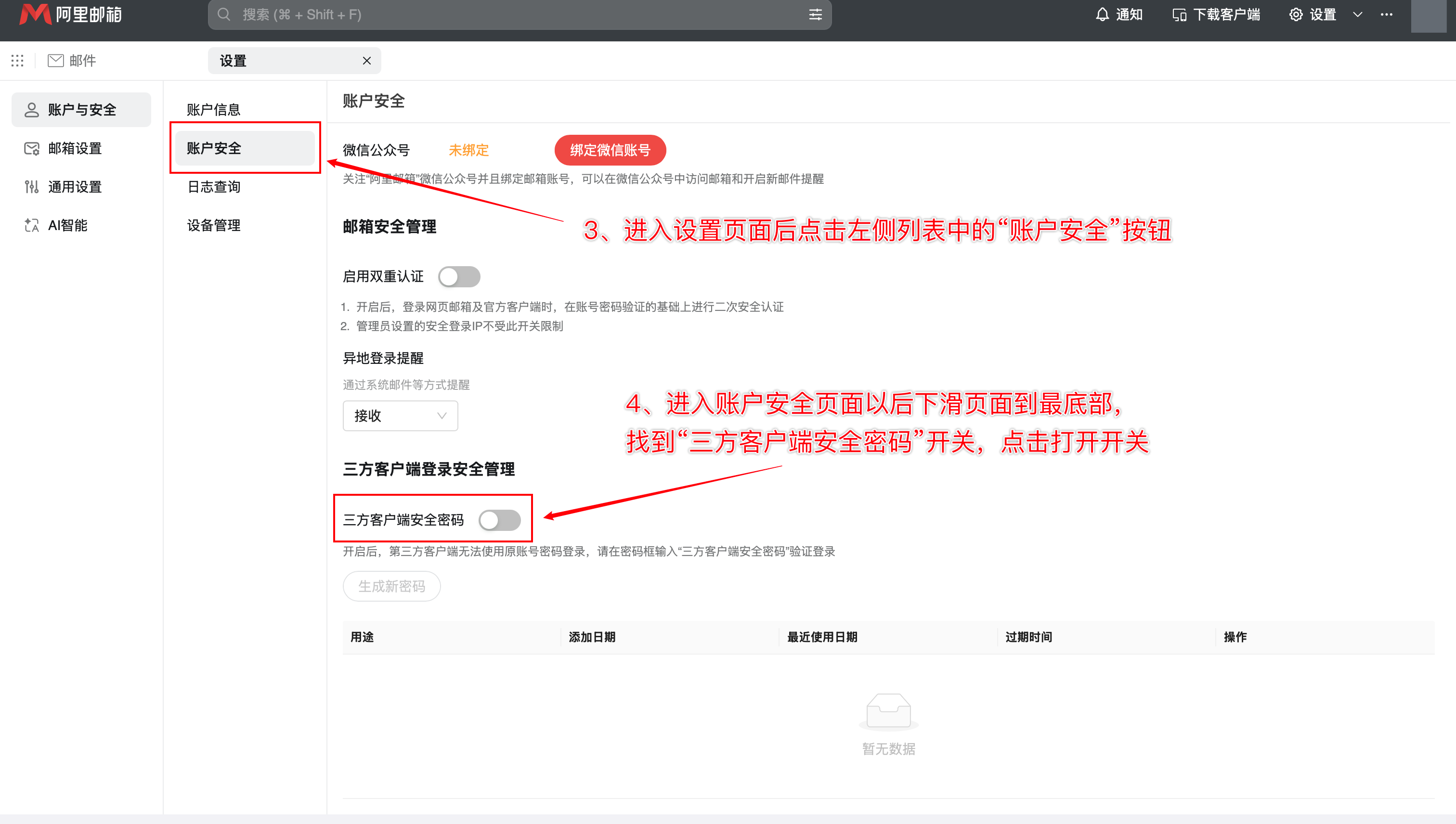Toggle the 启用双重认证 switch

point(459,277)
